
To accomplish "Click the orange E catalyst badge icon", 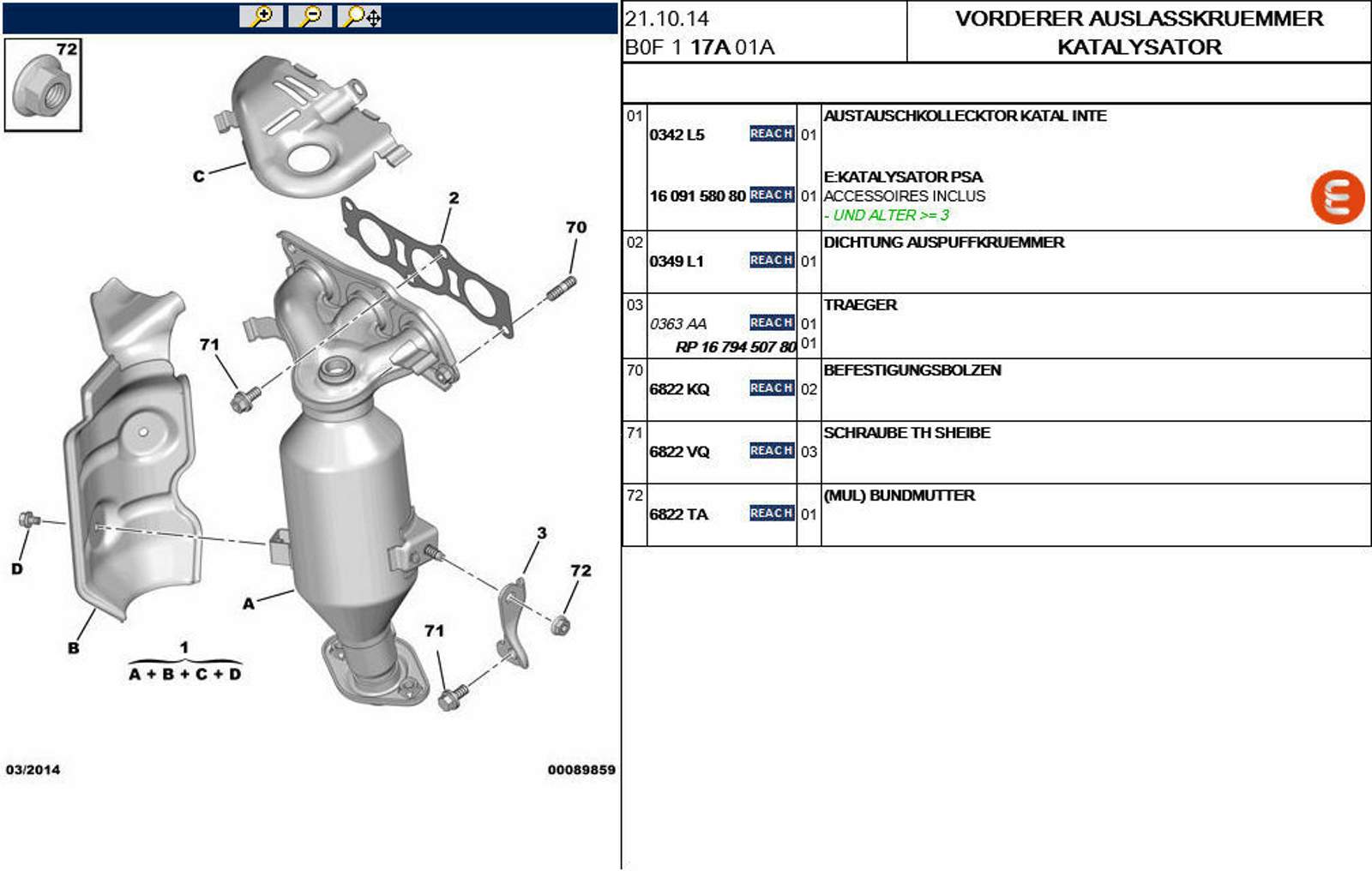I will pos(1336,197).
